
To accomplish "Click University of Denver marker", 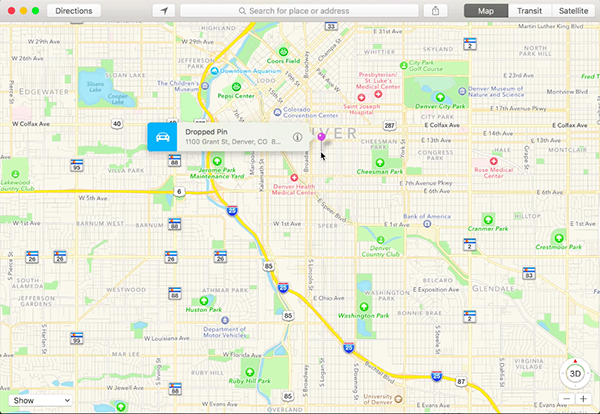I will click(398, 399).
